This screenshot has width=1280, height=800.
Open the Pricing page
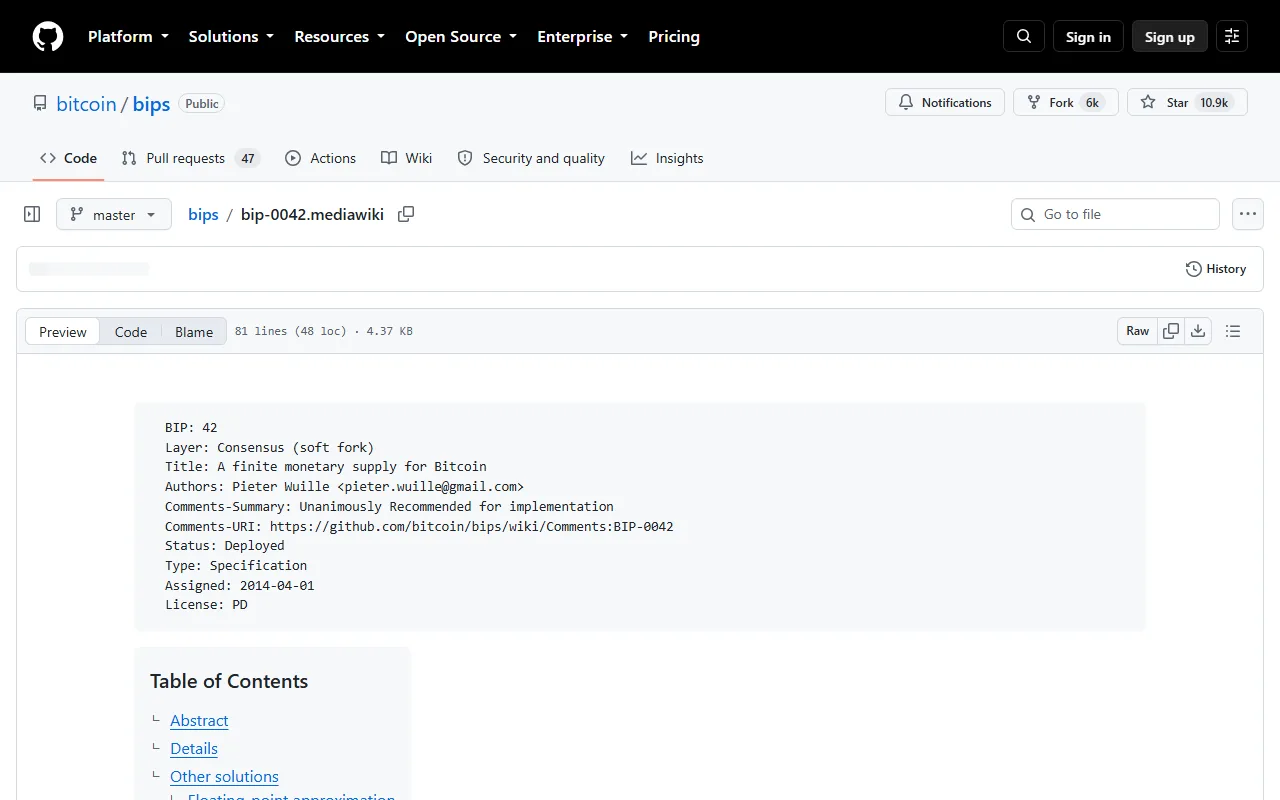(x=674, y=36)
